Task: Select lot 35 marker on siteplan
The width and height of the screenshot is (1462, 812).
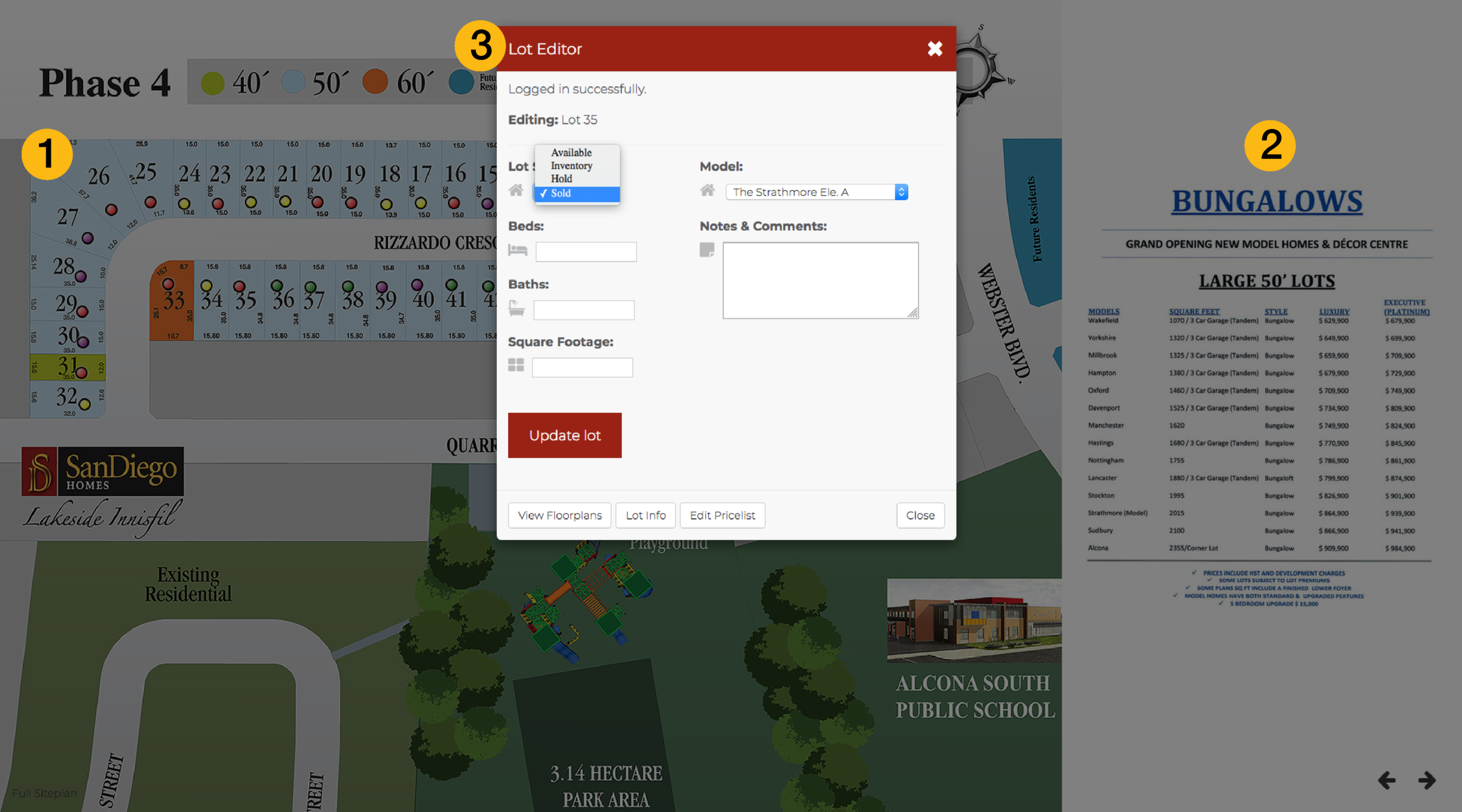Action: [x=239, y=286]
